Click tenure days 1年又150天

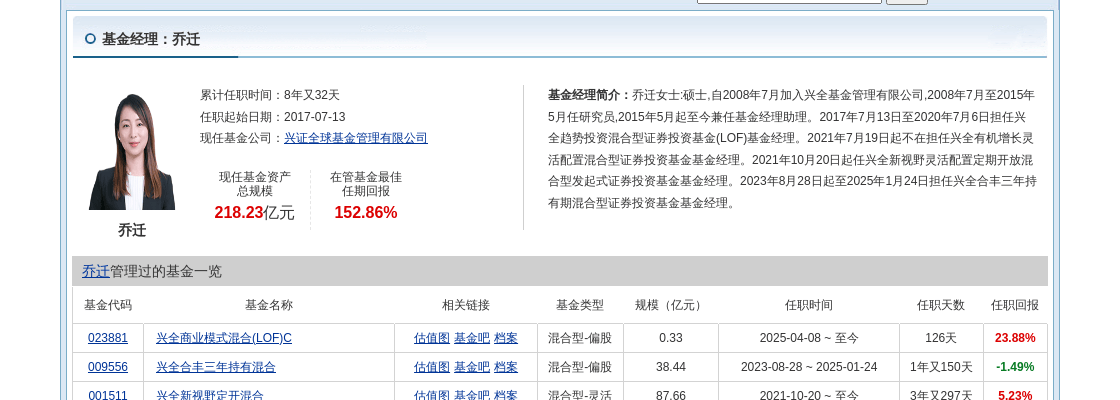tap(941, 367)
